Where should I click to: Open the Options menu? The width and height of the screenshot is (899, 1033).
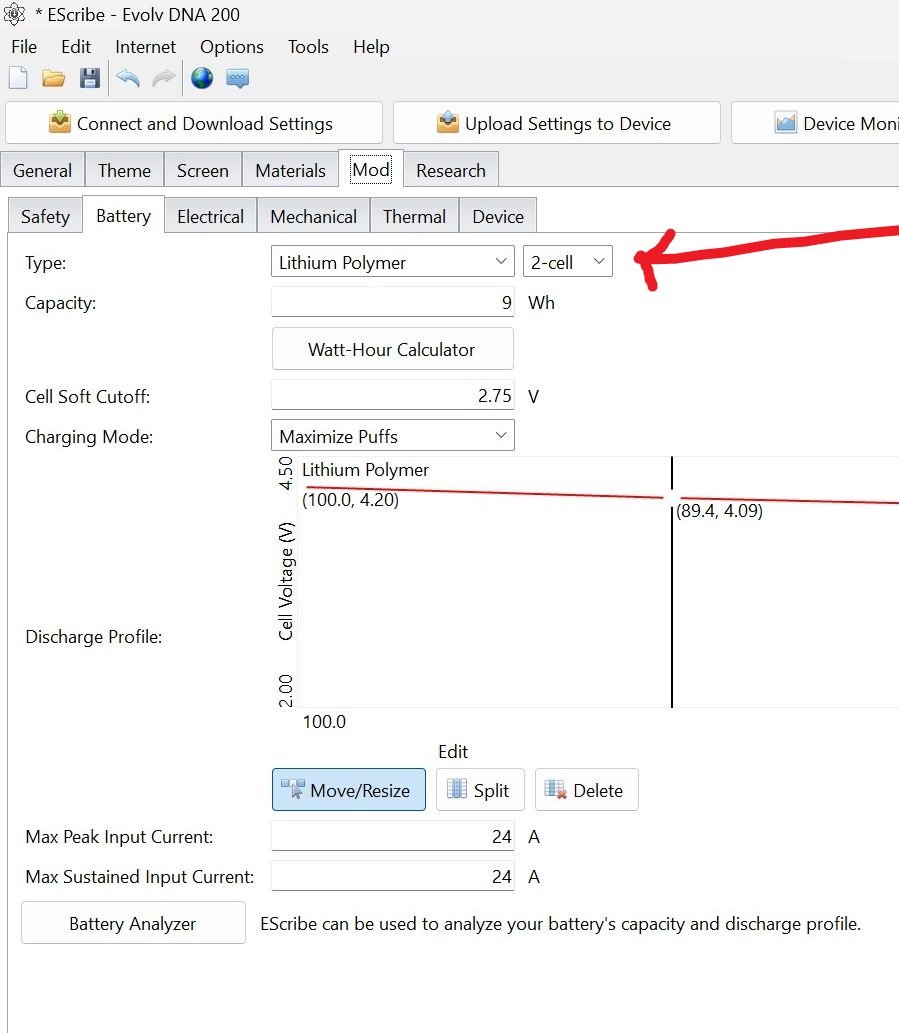pyautogui.click(x=231, y=47)
